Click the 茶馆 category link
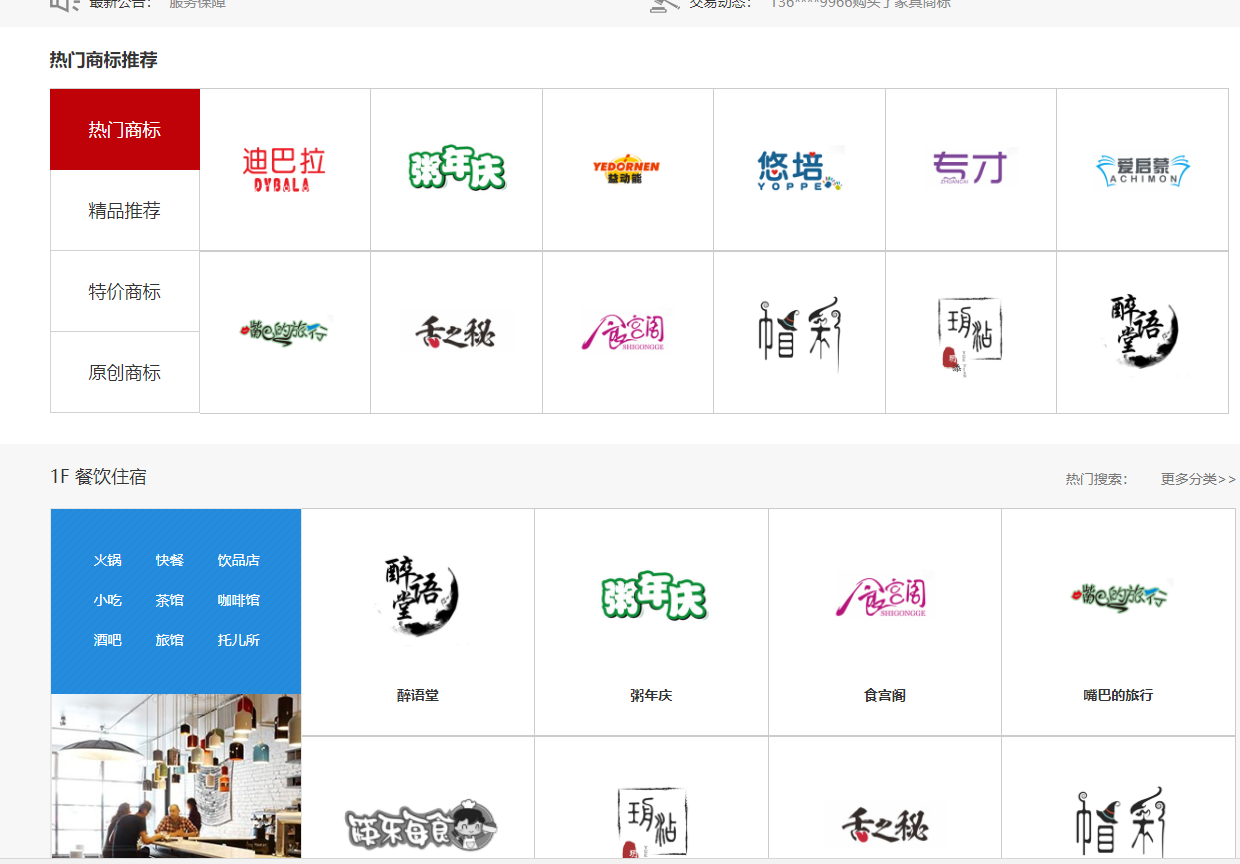Image resolution: width=1240 pixels, height=864 pixels. tap(170, 600)
